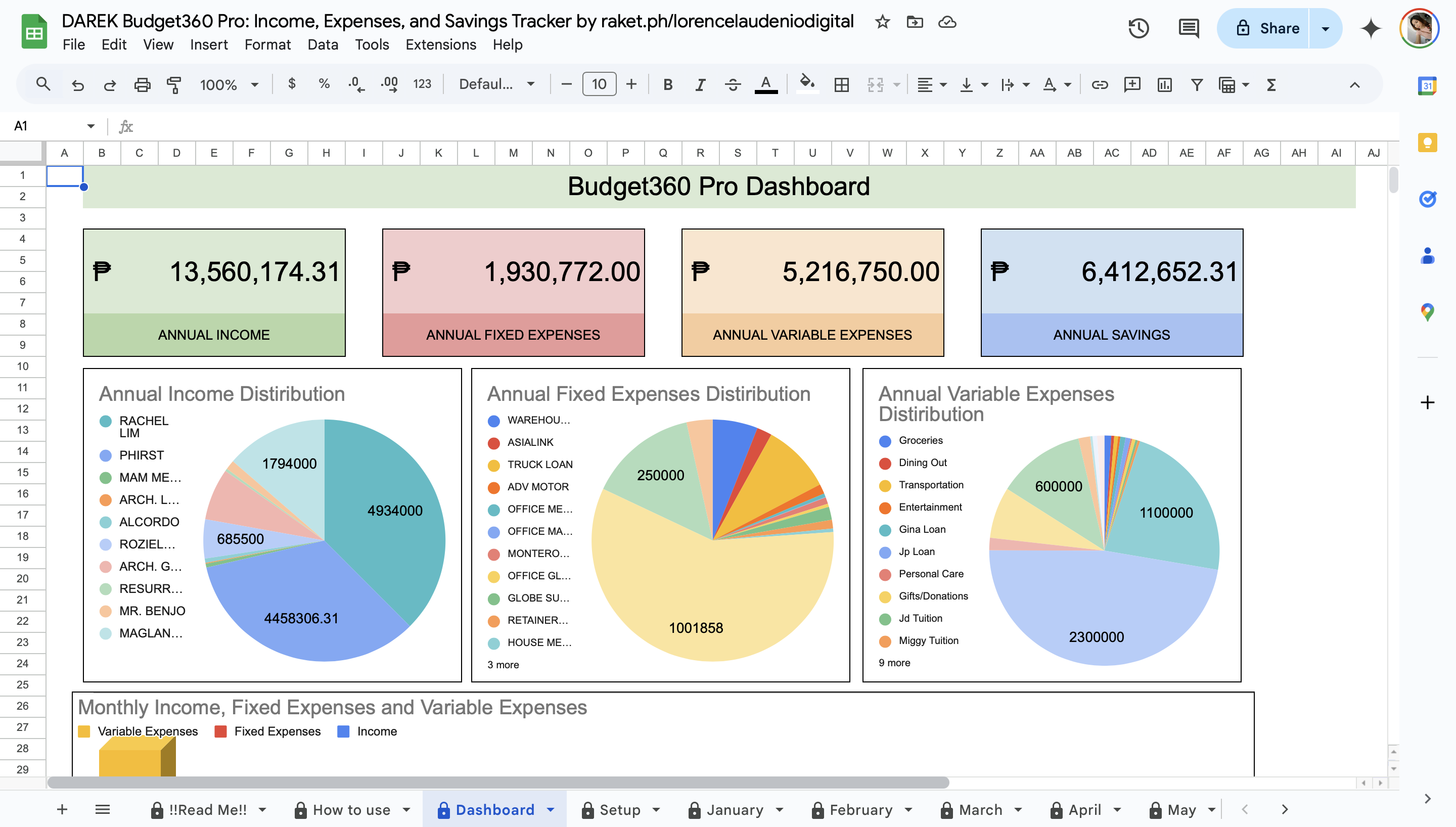1456x827 pixels.
Task: Toggle strikethrough formatting
Action: point(733,84)
